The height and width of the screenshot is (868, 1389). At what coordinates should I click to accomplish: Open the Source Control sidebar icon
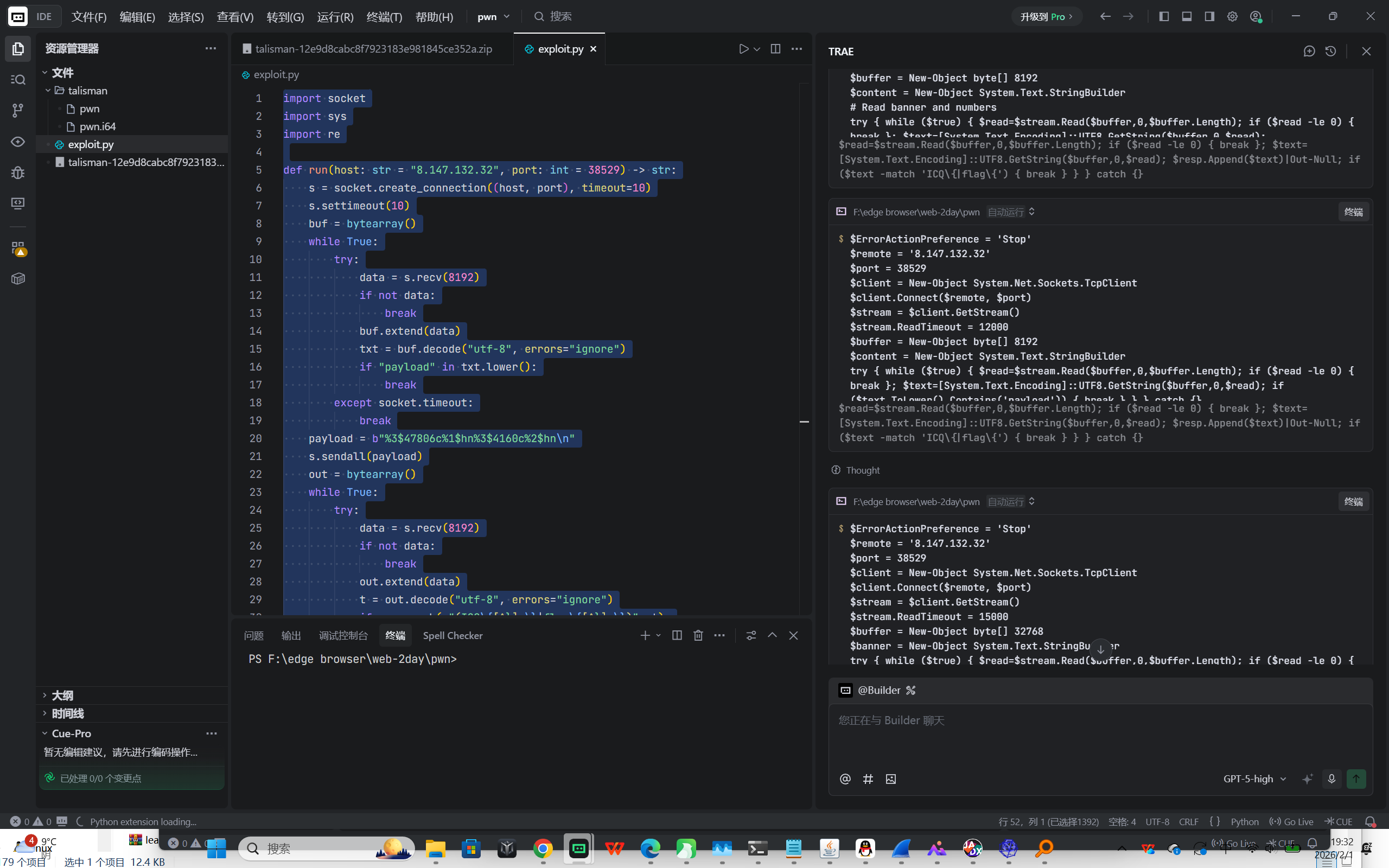point(18,110)
